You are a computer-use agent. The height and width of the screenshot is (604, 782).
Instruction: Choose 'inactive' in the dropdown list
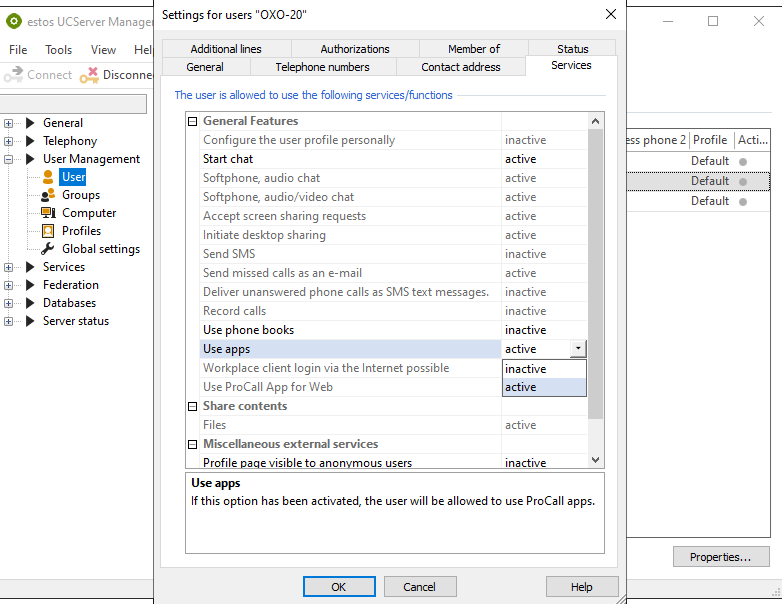point(543,369)
